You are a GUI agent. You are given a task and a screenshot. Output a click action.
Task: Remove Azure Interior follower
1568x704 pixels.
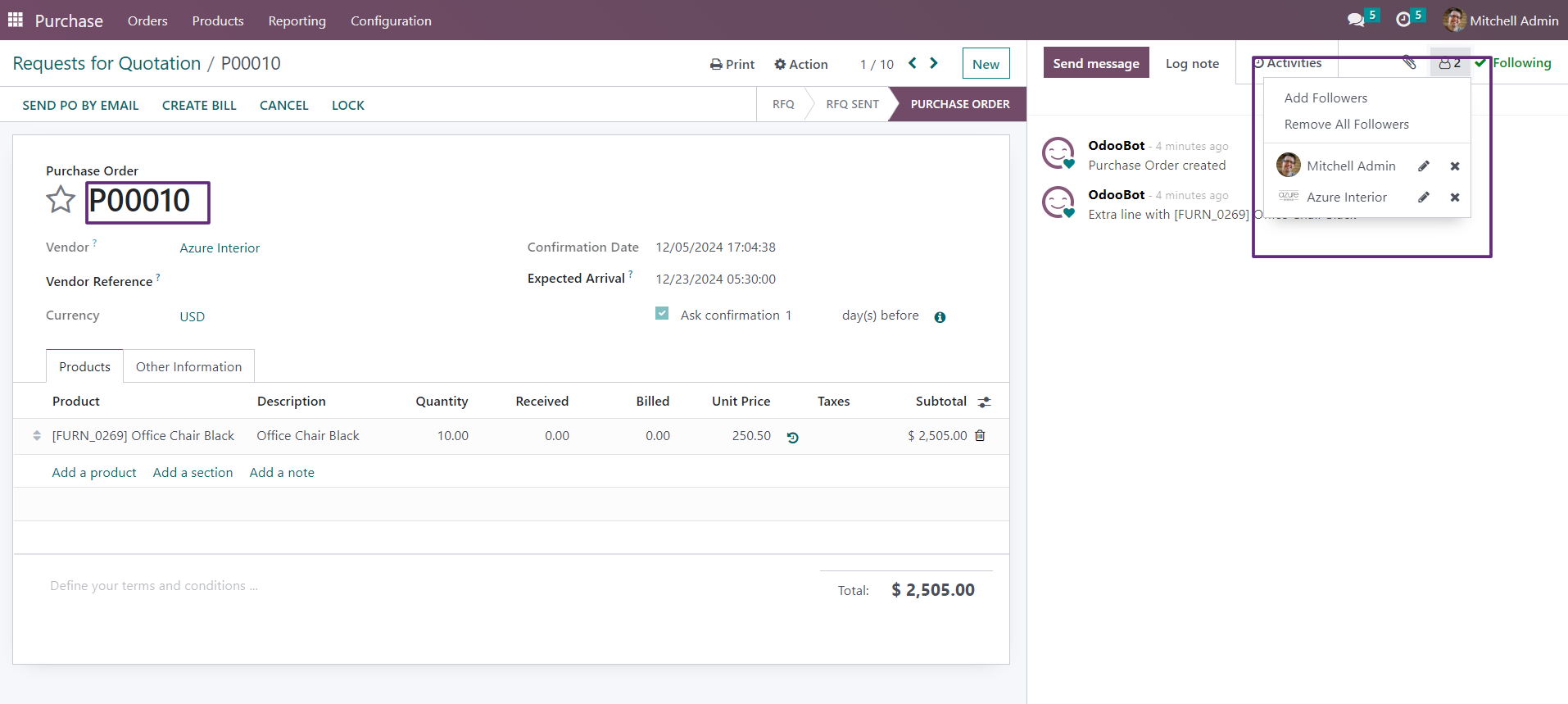(x=1455, y=198)
